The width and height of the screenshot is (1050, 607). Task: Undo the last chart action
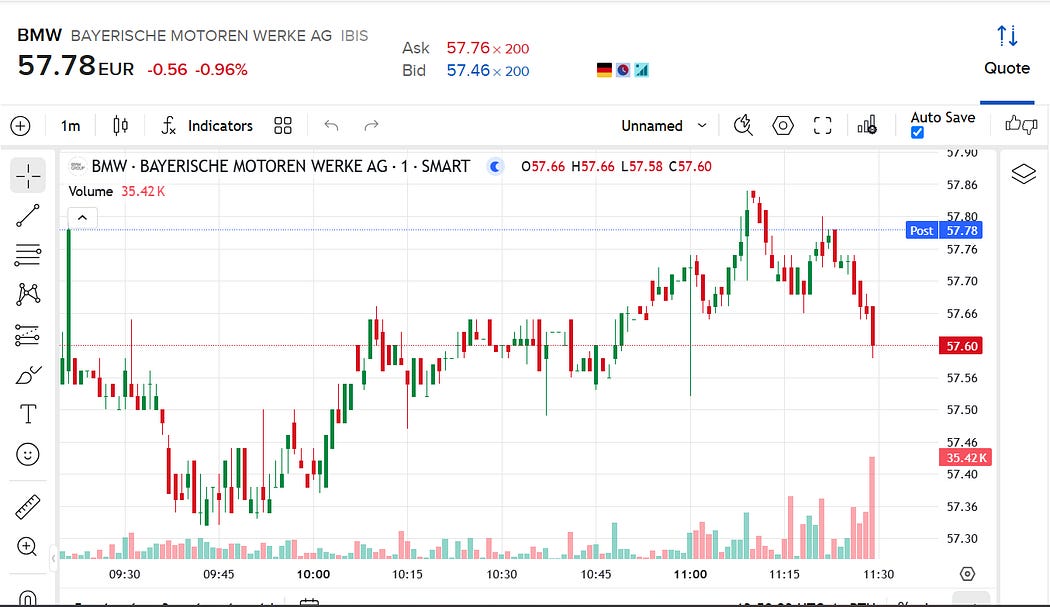tap(331, 125)
